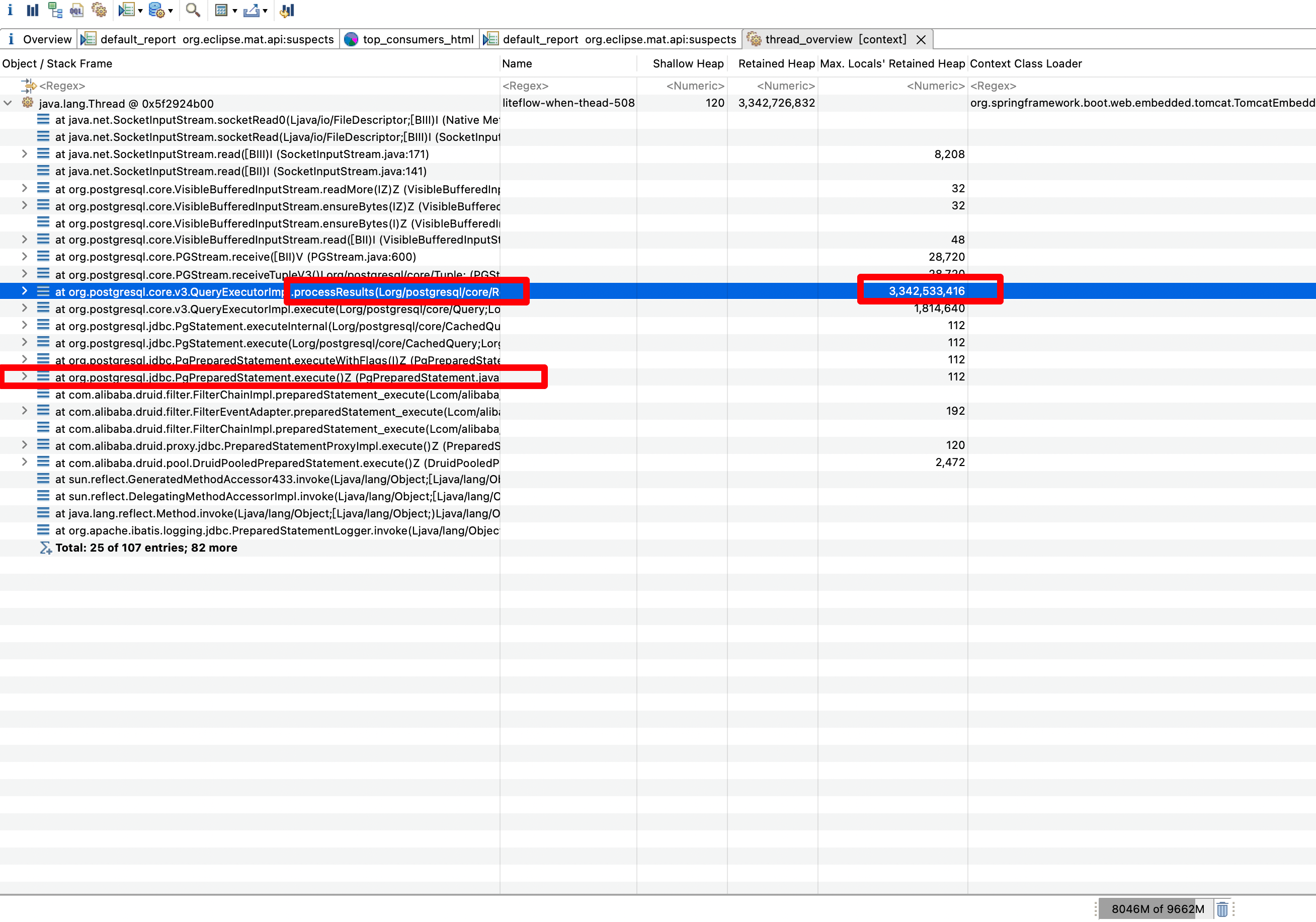
Task: Select the PgStatement.executeInternal frame row
Action: 277,326
